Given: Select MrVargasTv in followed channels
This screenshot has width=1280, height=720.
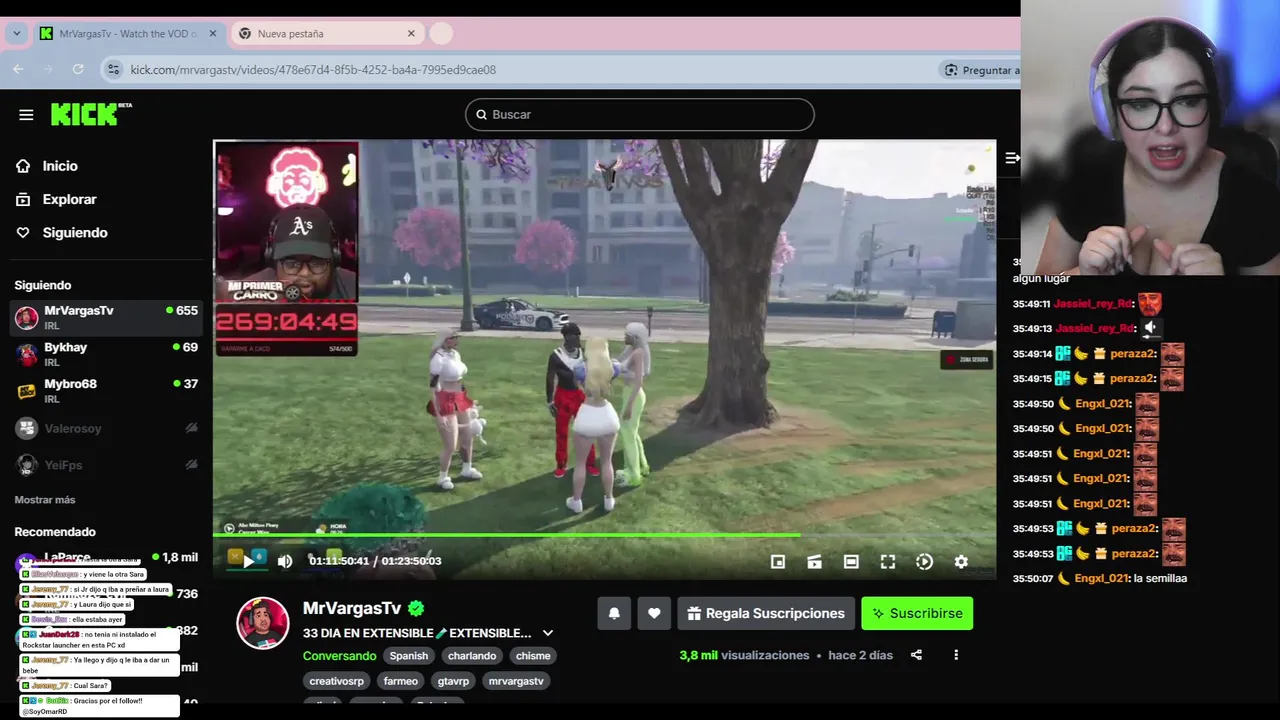Looking at the screenshot, I should pos(105,317).
